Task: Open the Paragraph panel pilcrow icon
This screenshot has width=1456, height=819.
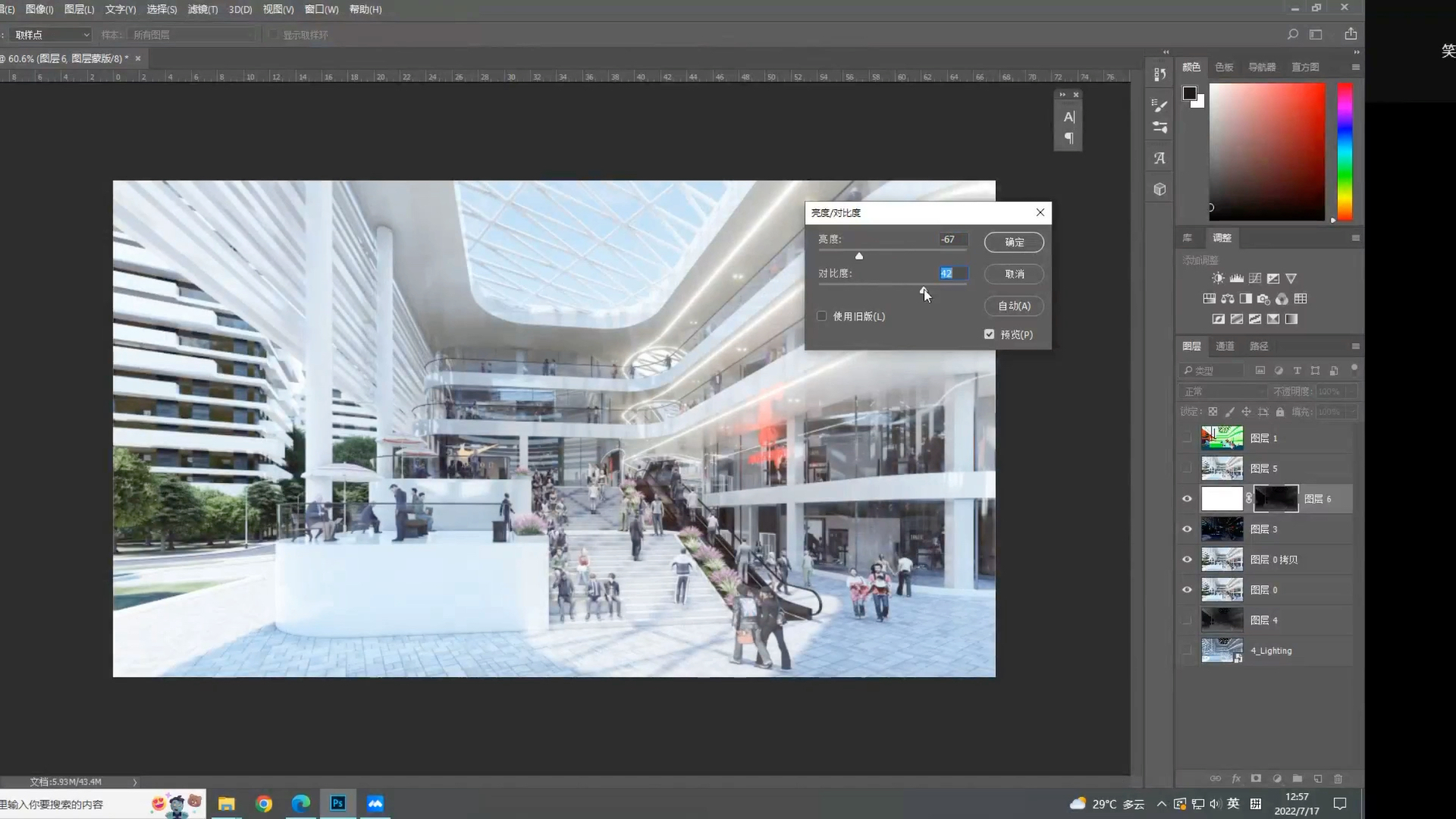Action: point(1068,138)
